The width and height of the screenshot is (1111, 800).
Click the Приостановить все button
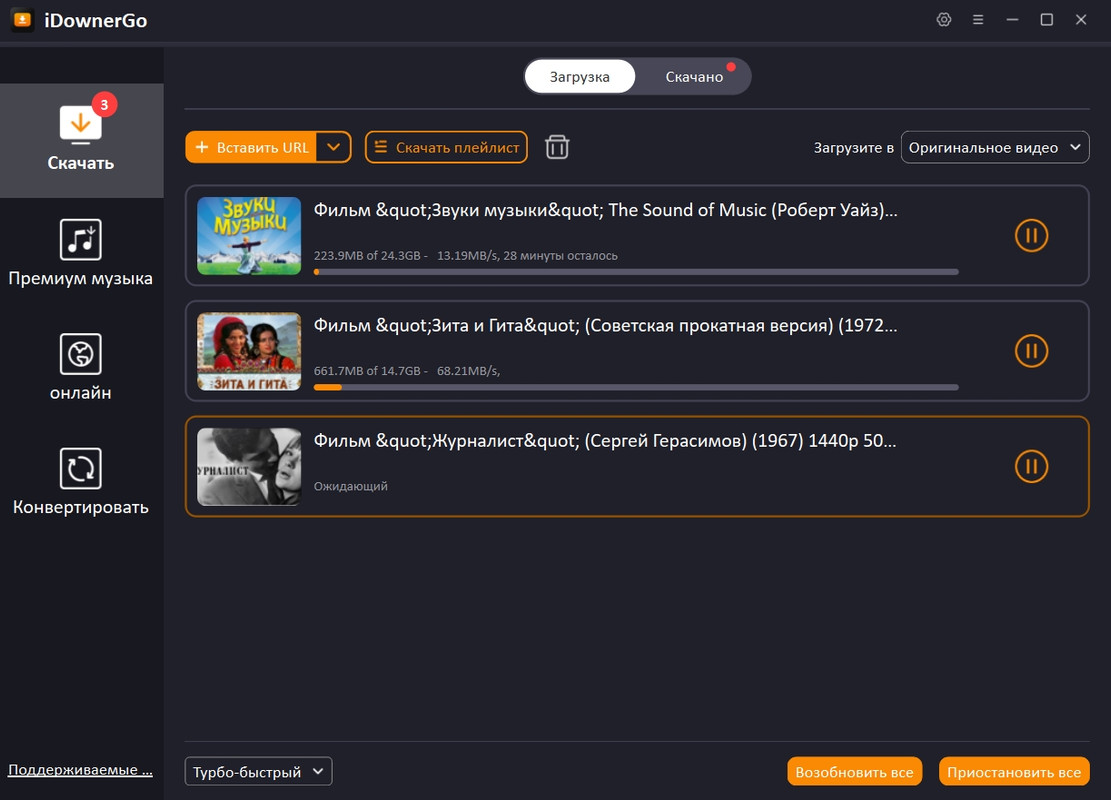click(1014, 772)
